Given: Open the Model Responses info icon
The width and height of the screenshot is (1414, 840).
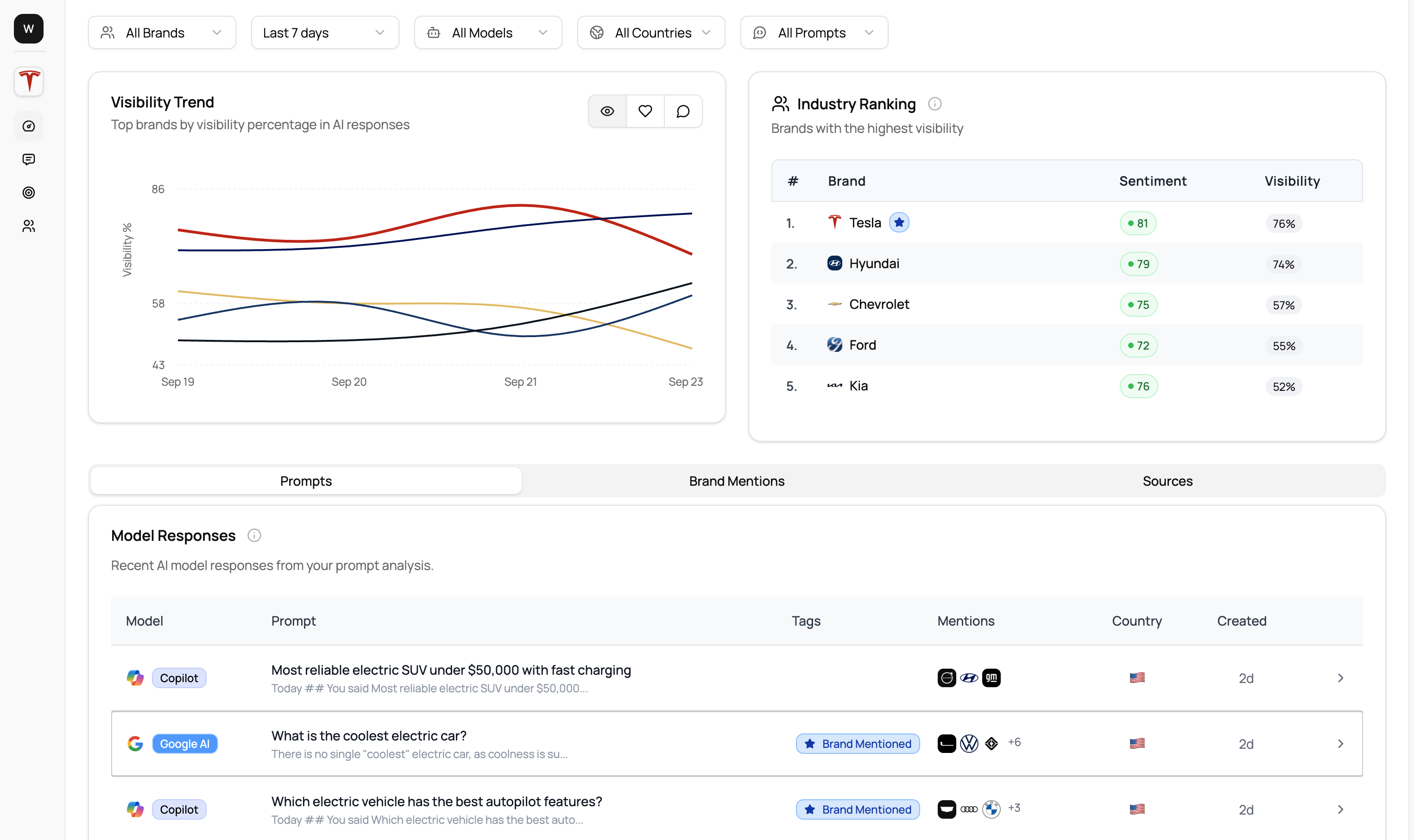Looking at the screenshot, I should [x=254, y=535].
